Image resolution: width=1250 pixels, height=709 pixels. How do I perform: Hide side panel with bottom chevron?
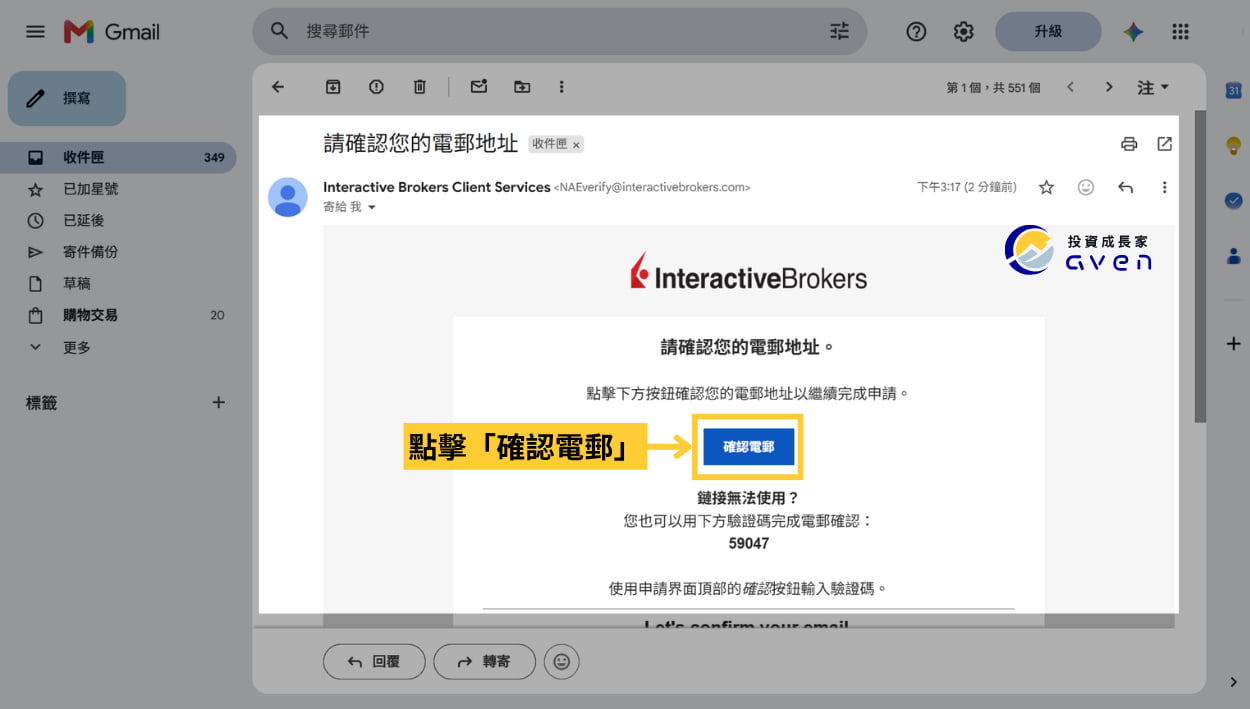[1233, 682]
